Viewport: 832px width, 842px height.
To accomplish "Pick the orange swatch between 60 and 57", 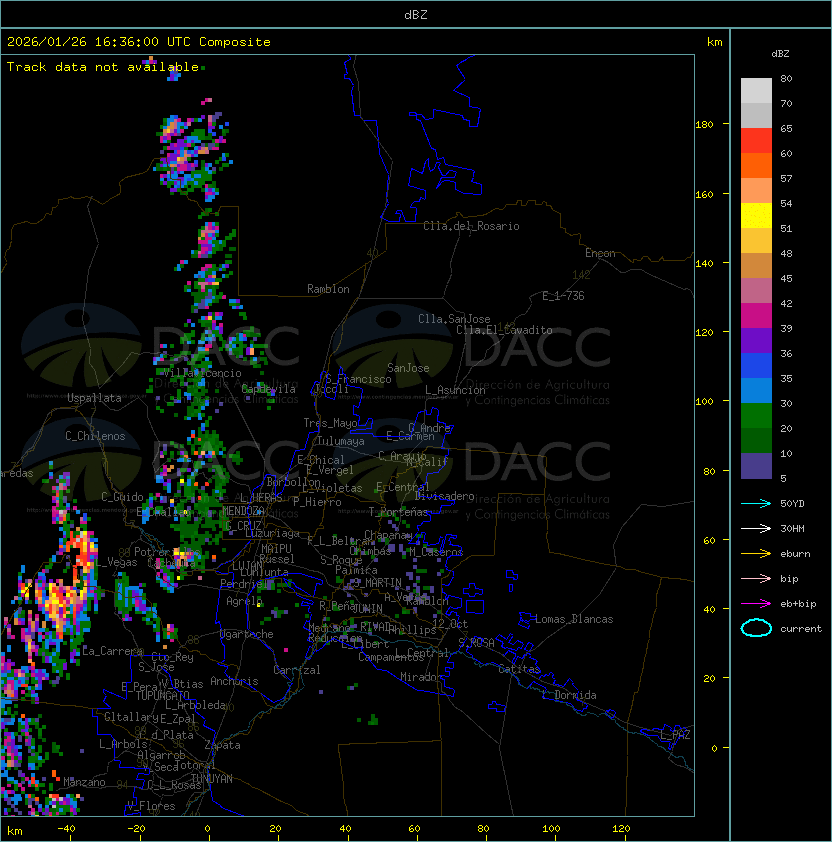I will 756,165.
